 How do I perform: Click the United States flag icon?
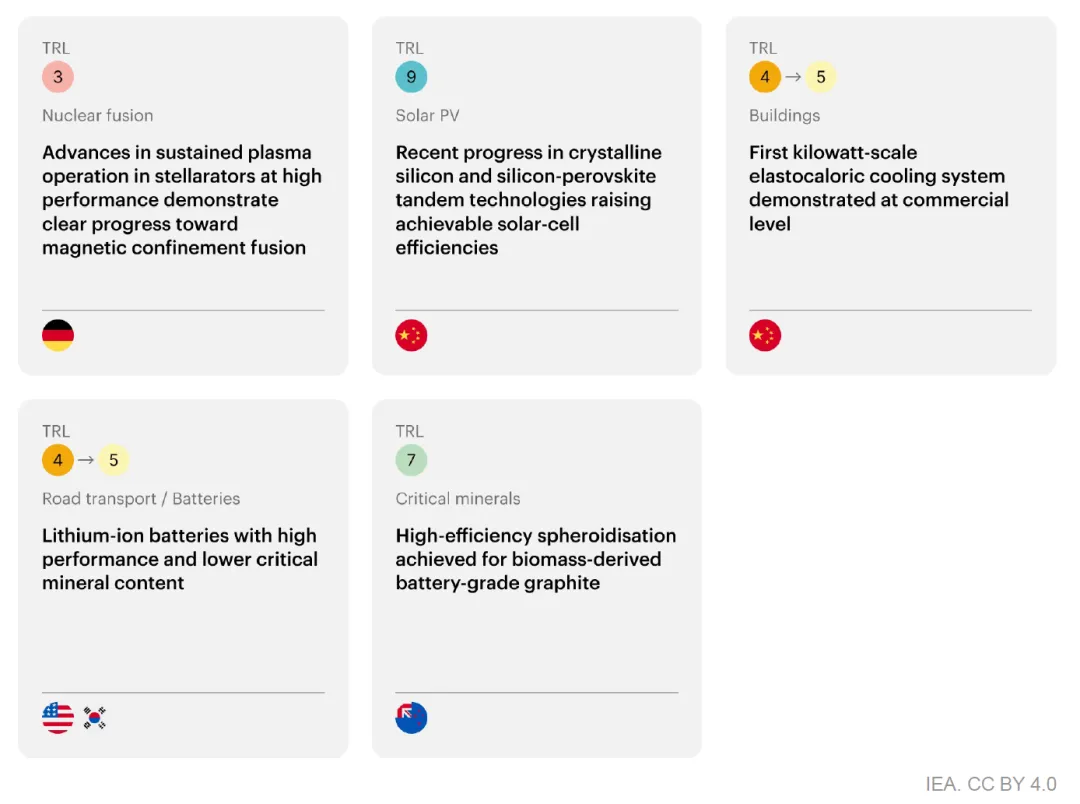pyautogui.click(x=58, y=718)
